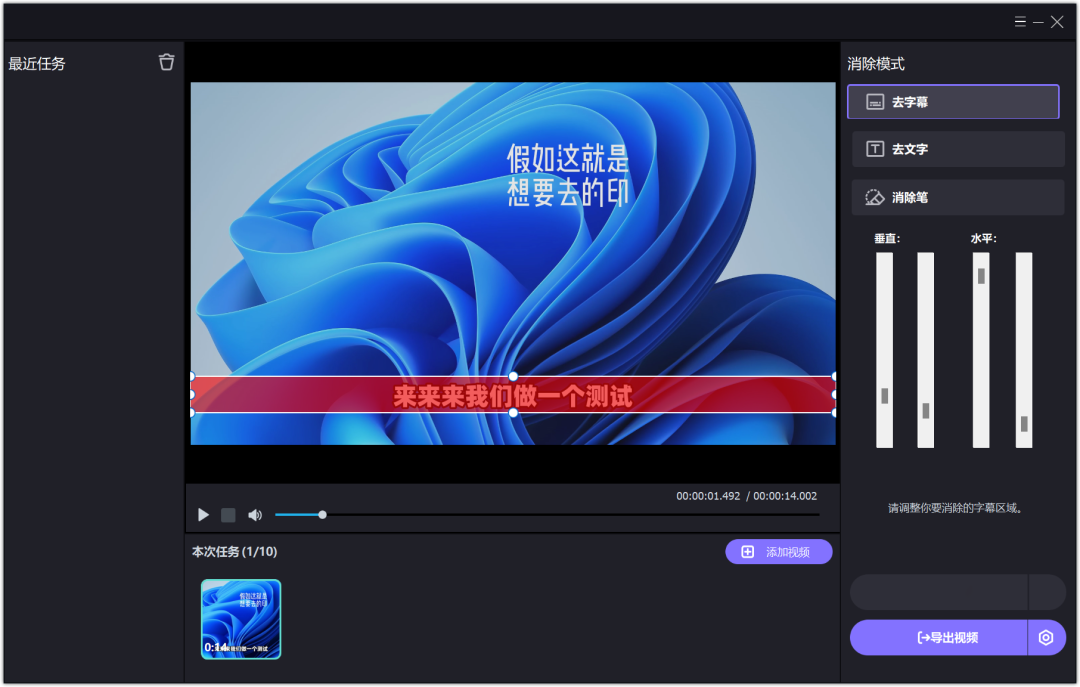This screenshot has width=1080, height=687.
Task: Select the 消除笔 eraser pen mode
Action: pos(958,198)
